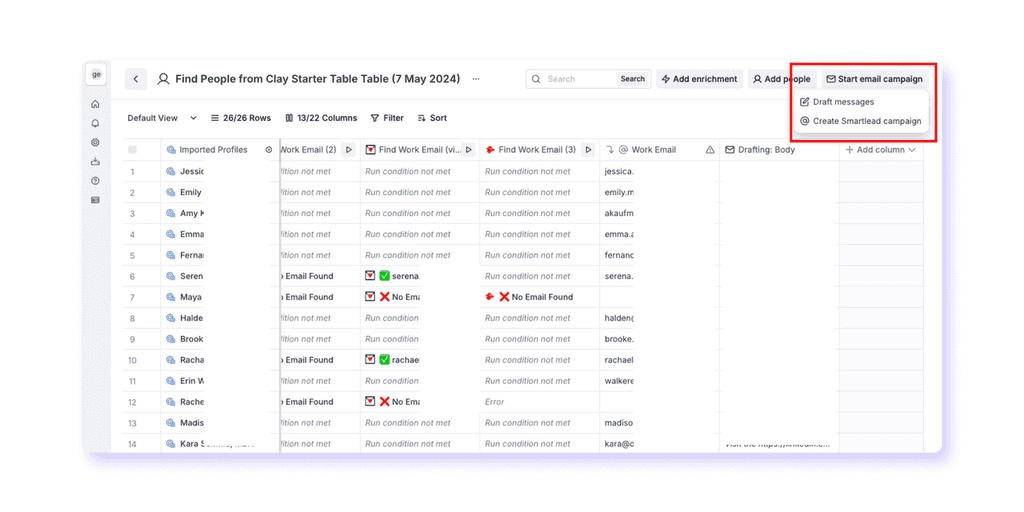Click the download icon in sidebar

click(x=95, y=161)
